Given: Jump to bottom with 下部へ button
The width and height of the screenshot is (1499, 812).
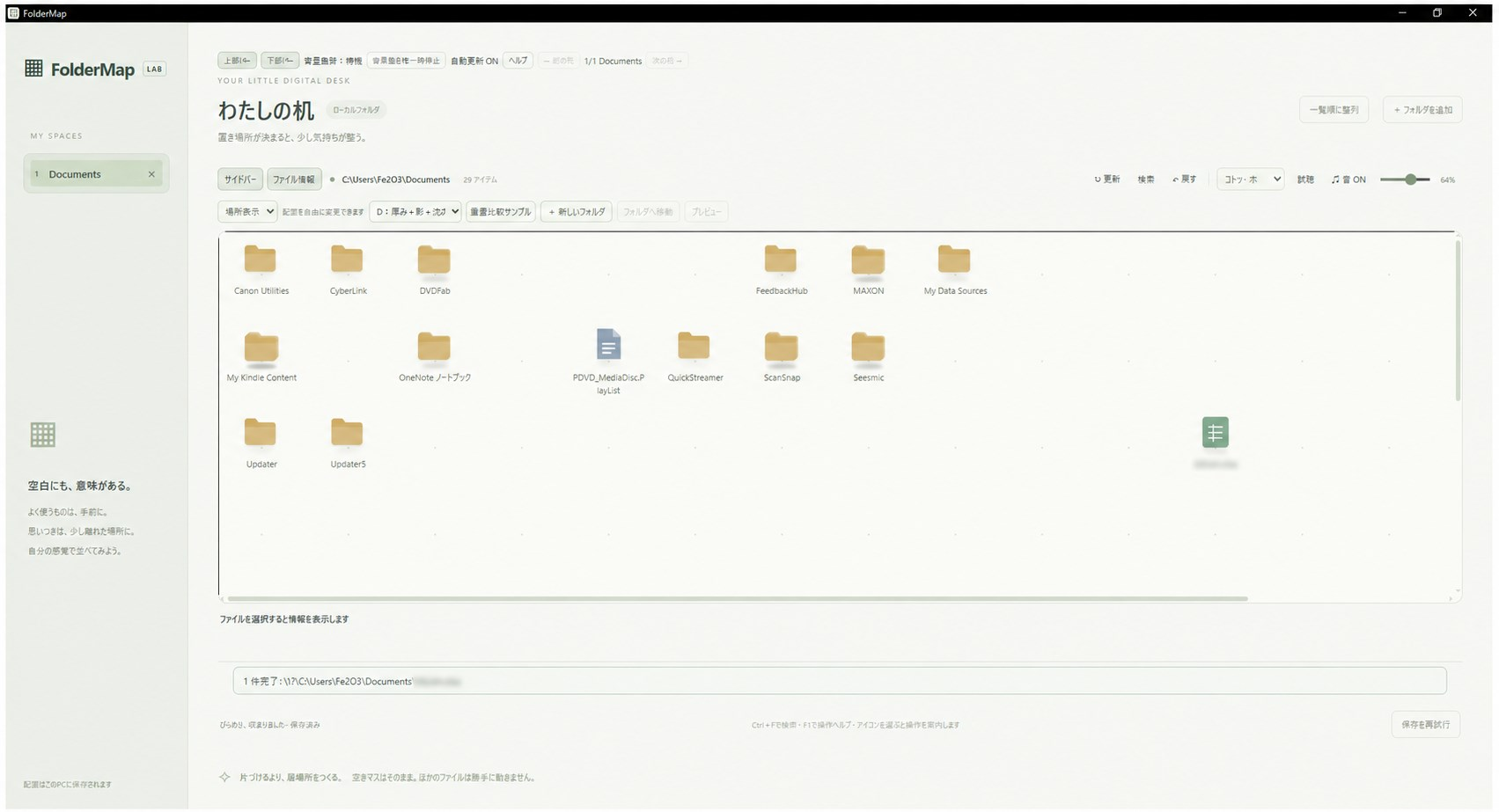Looking at the screenshot, I should tap(280, 61).
